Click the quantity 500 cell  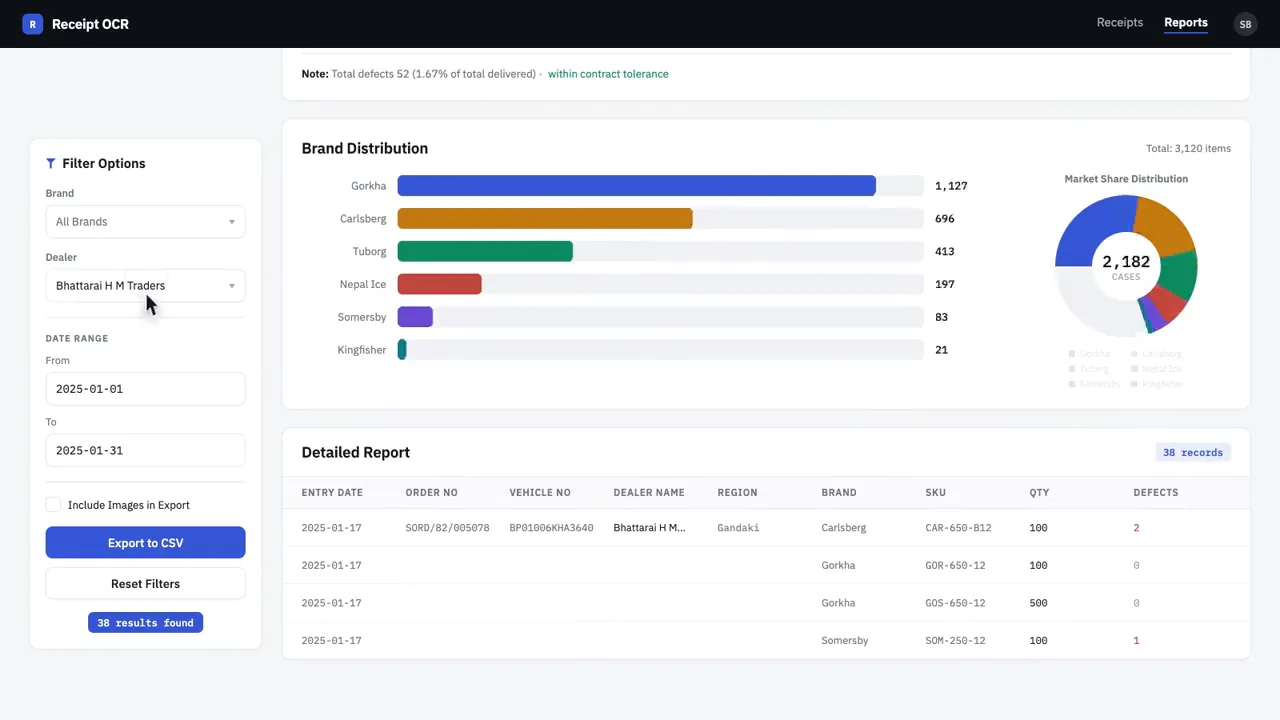point(1039,603)
